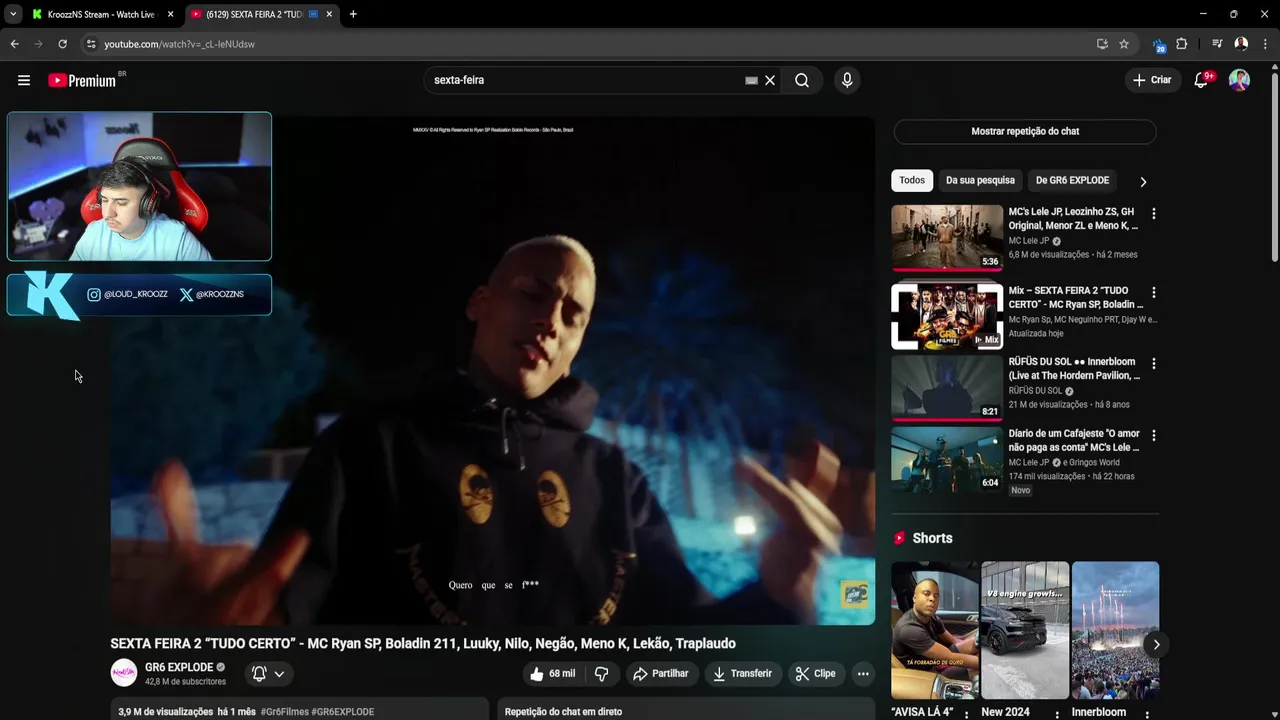Click the video player area
1280x720 pixels.
[x=492, y=370]
